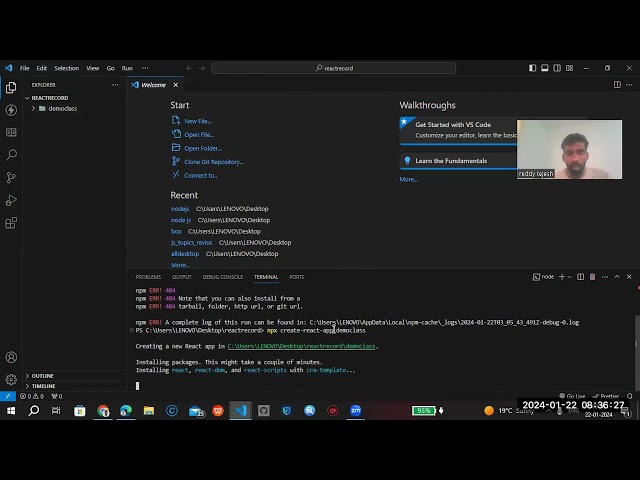This screenshot has height=480, width=640.
Task: Open Windows Start menu
Action: 11,411
